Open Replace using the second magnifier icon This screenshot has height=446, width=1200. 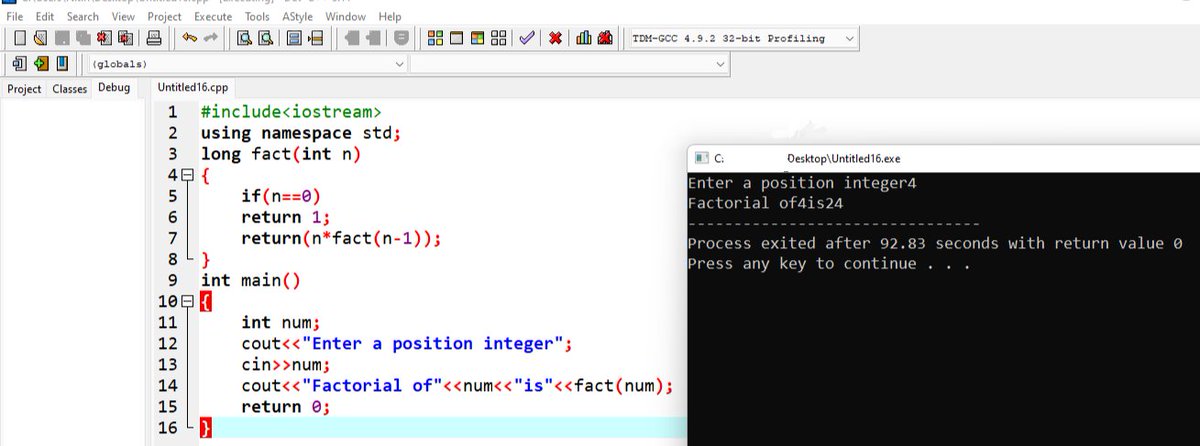(x=266, y=38)
